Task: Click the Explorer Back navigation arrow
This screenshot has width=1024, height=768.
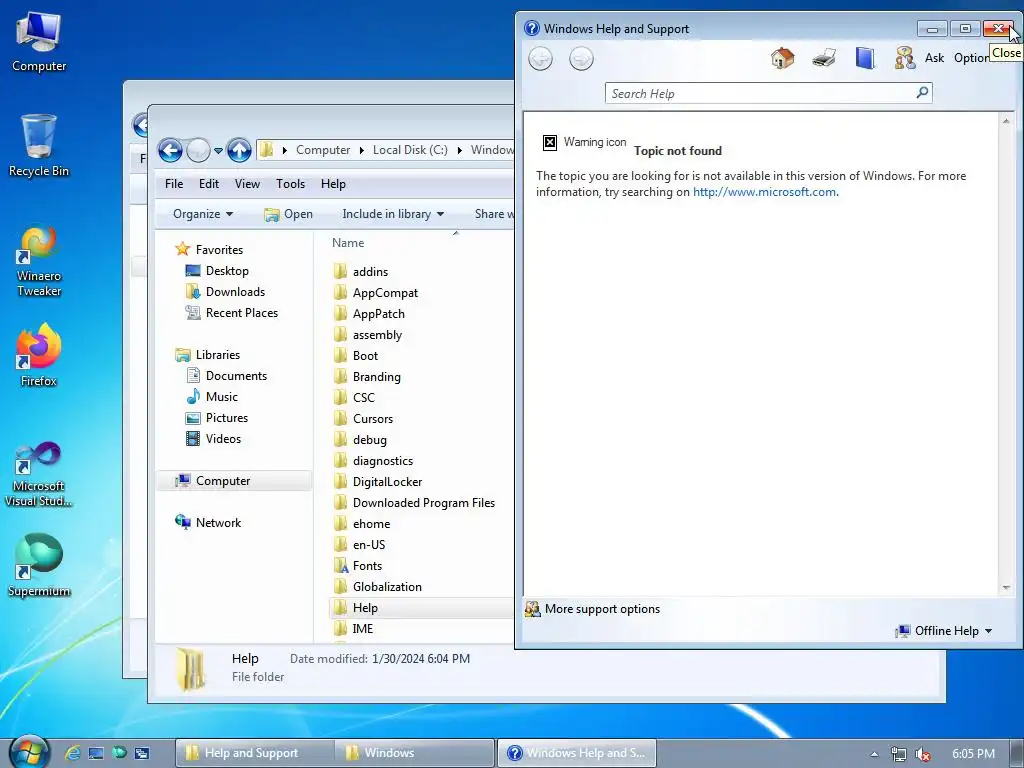Action: 170,150
